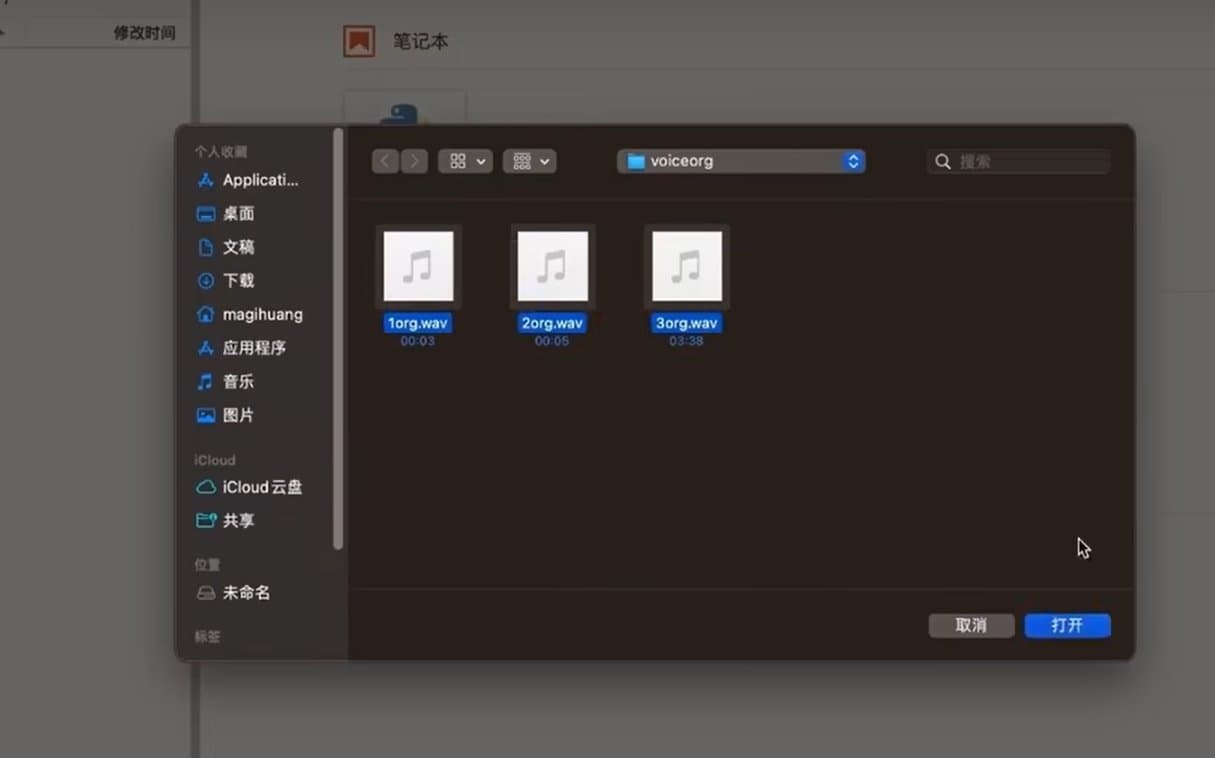Open the grouping options chevron

click(x=544, y=161)
